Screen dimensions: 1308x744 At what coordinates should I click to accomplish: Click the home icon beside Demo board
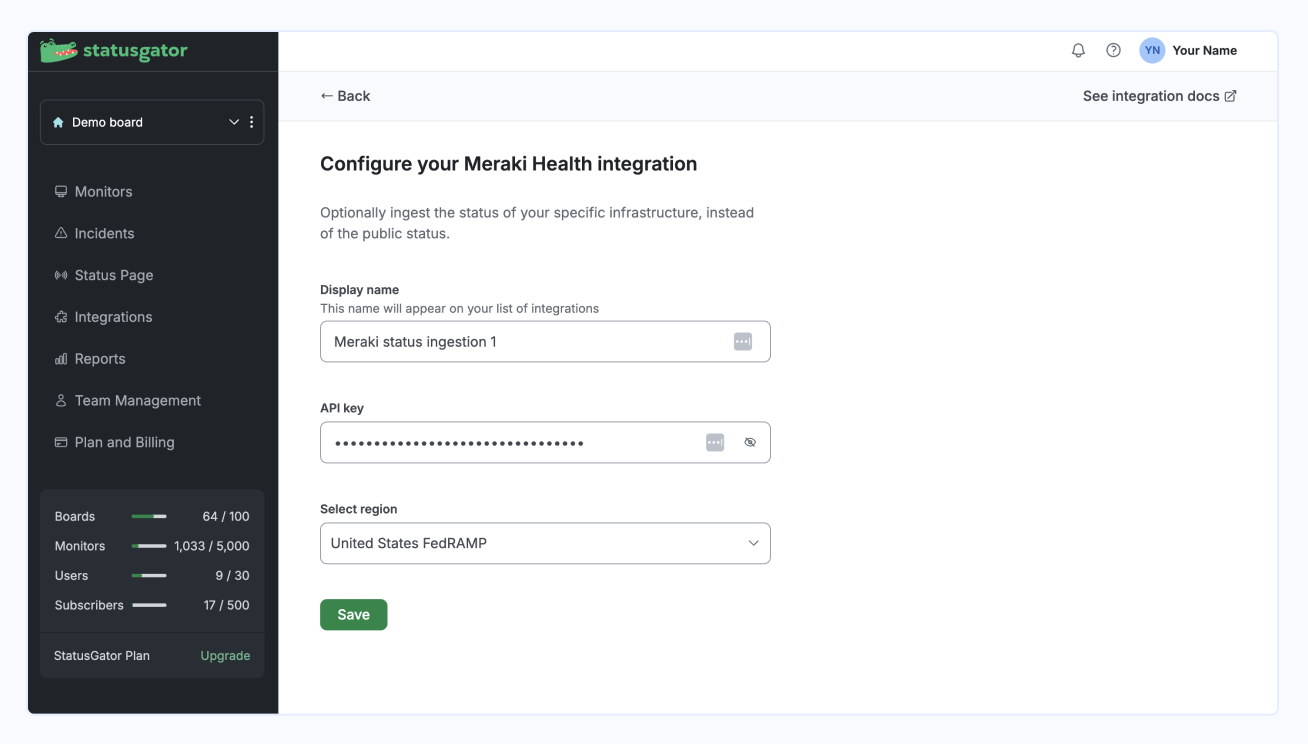pos(58,122)
